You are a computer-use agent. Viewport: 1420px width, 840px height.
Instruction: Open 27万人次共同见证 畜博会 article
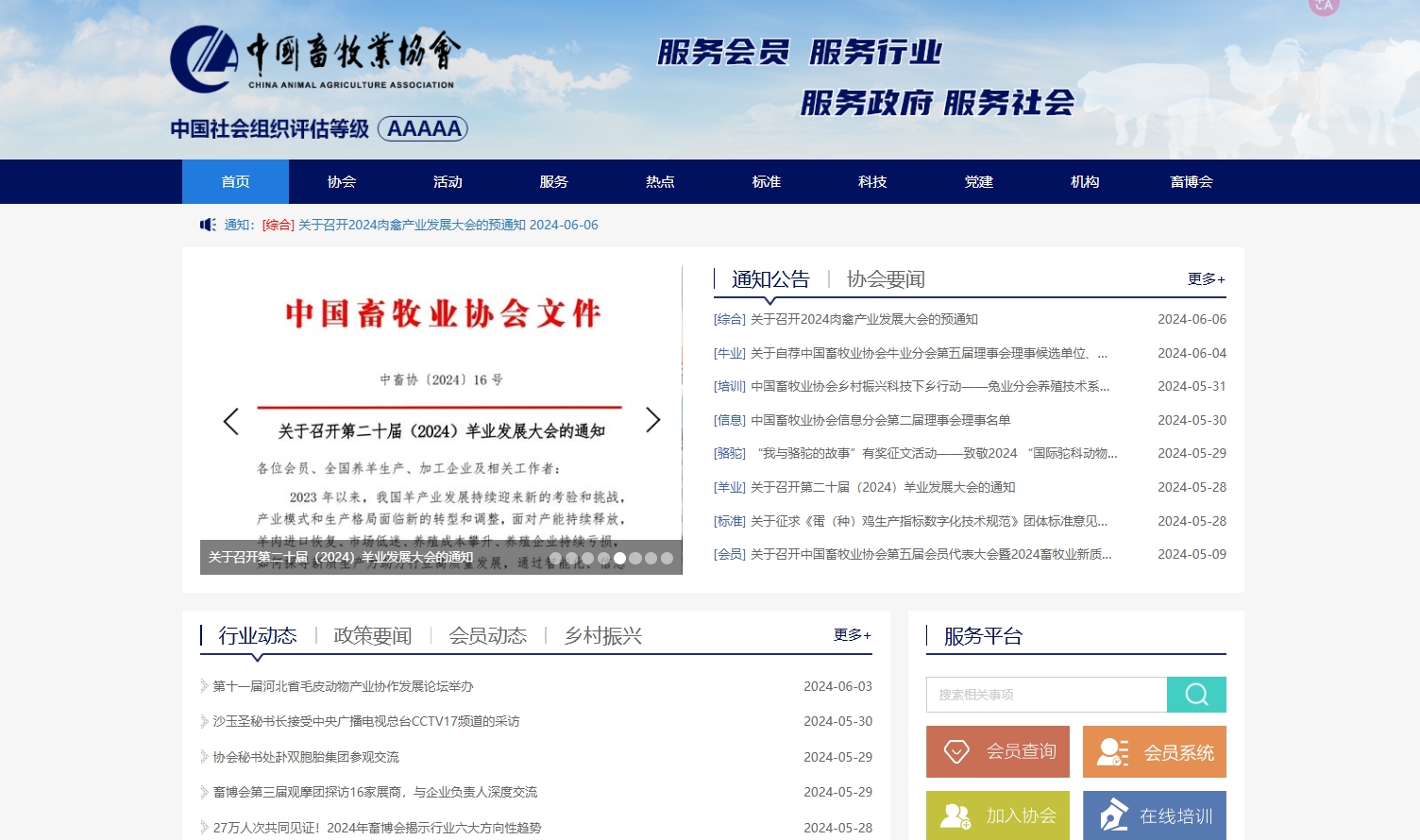(x=378, y=828)
